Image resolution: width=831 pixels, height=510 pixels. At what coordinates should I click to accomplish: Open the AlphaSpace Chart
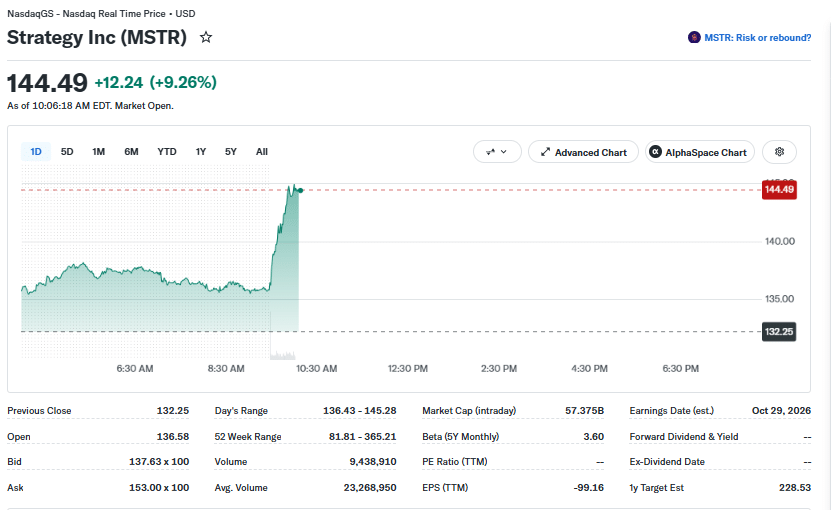[x=700, y=152]
